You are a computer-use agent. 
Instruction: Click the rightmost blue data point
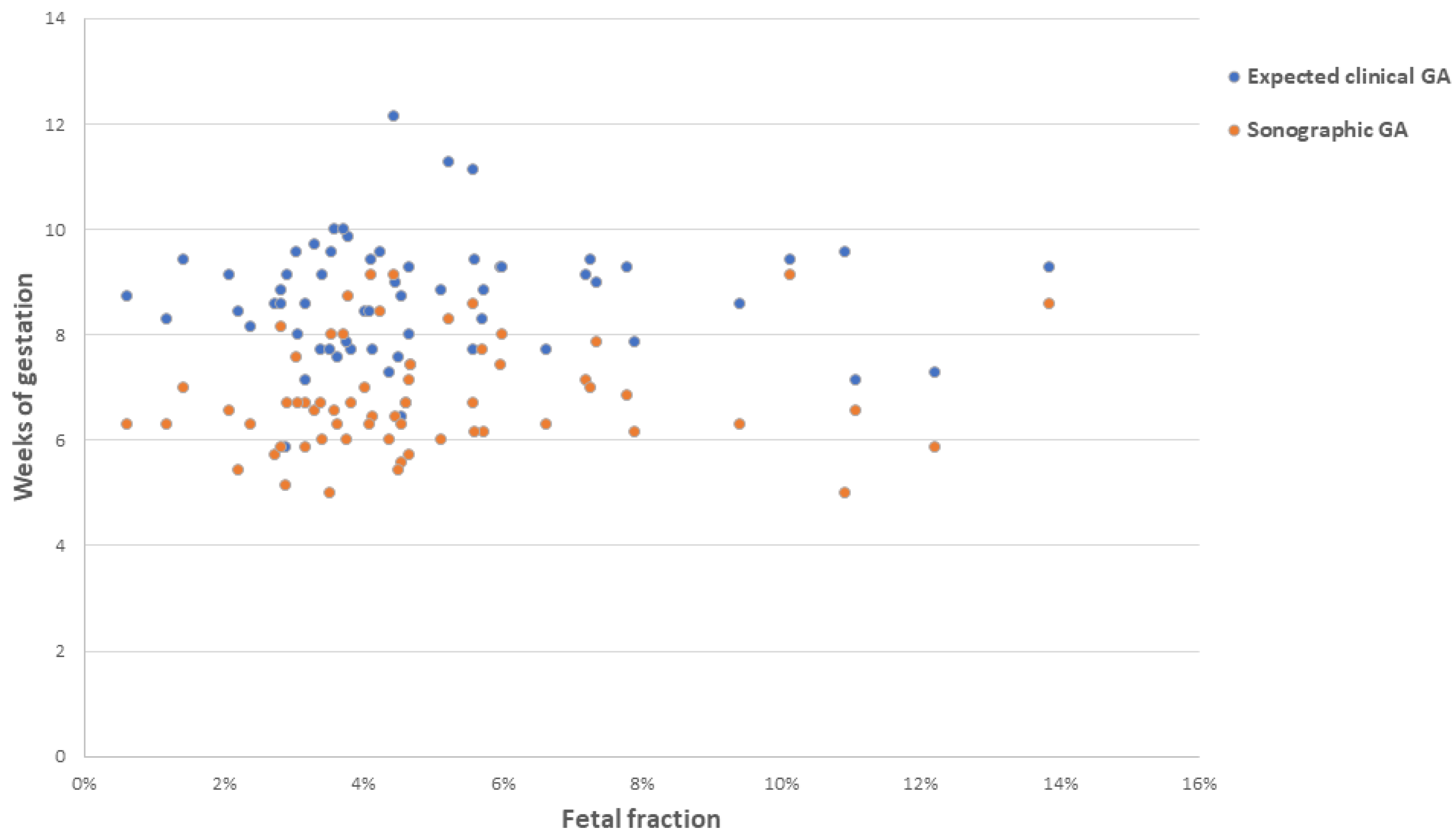pyautogui.click(x=1049, y=267)
